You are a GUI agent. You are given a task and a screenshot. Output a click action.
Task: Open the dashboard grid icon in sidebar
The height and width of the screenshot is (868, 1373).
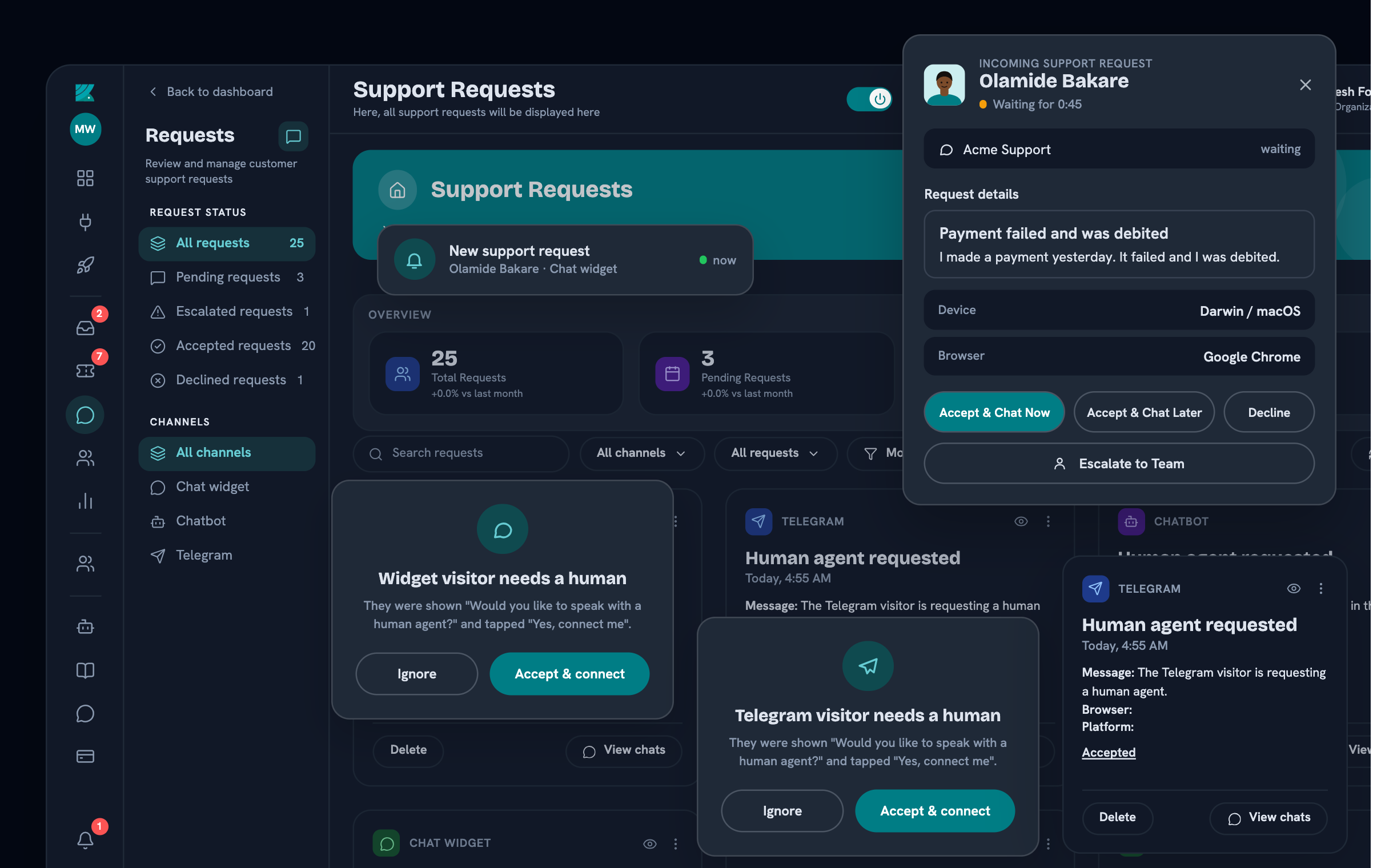(x=85, y=178)
